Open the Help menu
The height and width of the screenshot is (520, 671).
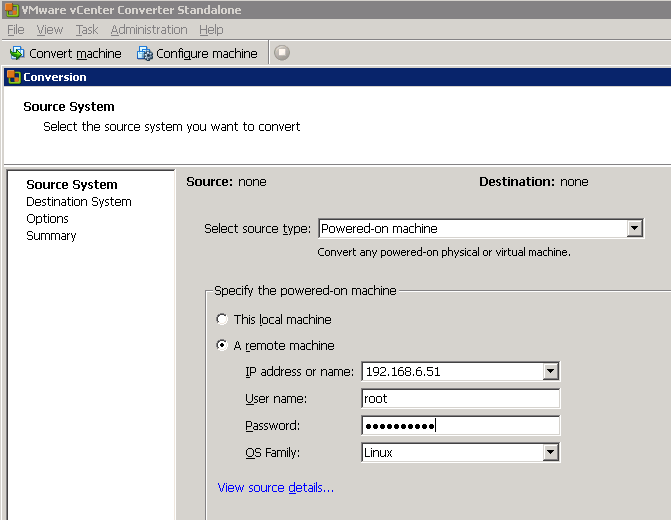[x=211, y=30]
